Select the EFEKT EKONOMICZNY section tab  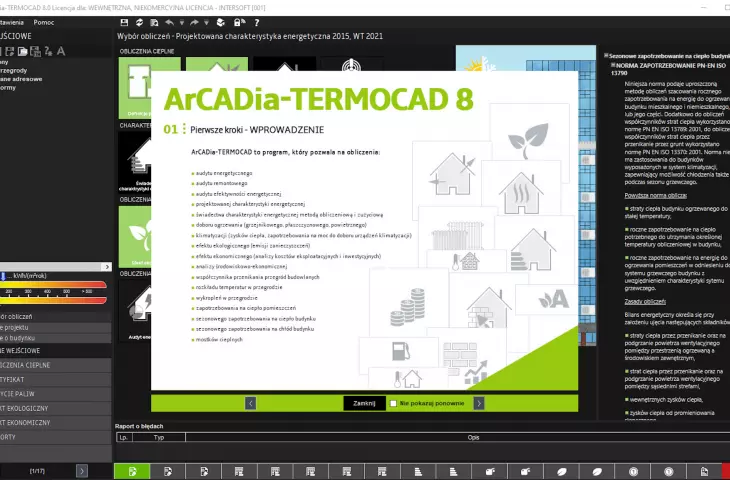[55, 423]
